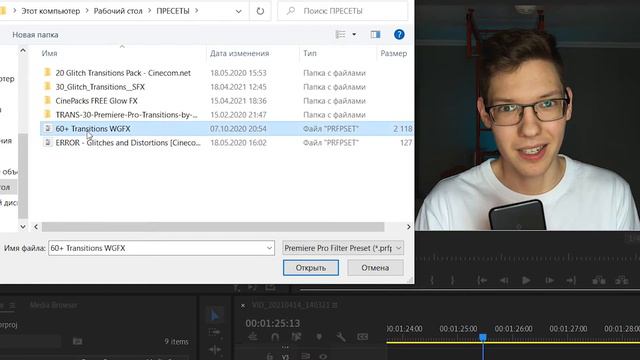
Task: Click the file list horizontal scrollbar thumb
Action: pyautogui.click(x=213, y=227)
